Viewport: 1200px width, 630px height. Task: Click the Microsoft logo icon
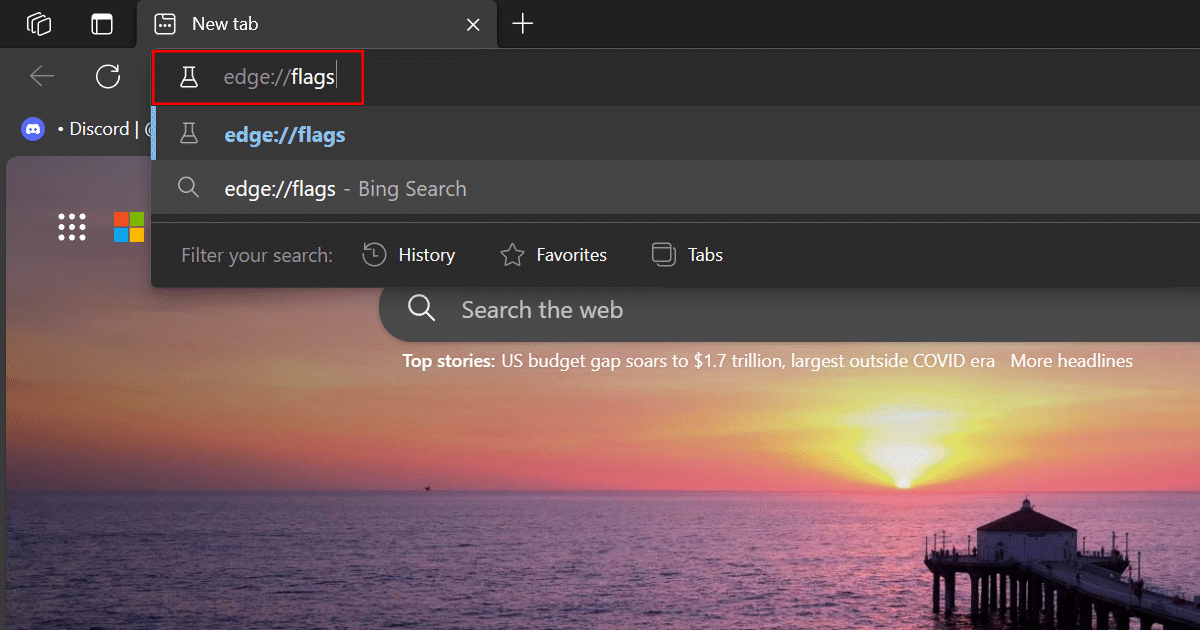coord(129,227)
